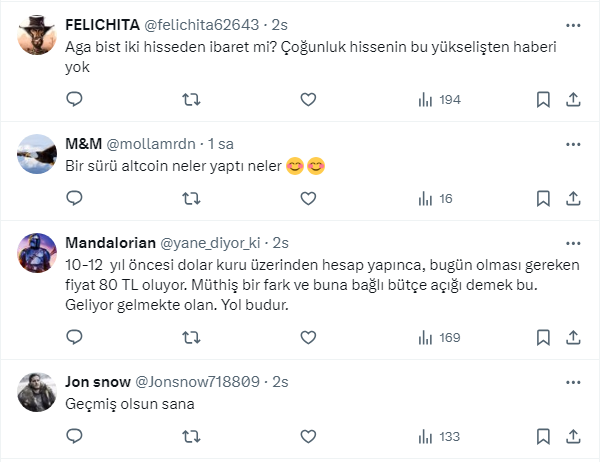Expand more options on Mandalorian's tweet
Image resolution: width=606 pixels, height=462 pixels.
tap(573, 242)
